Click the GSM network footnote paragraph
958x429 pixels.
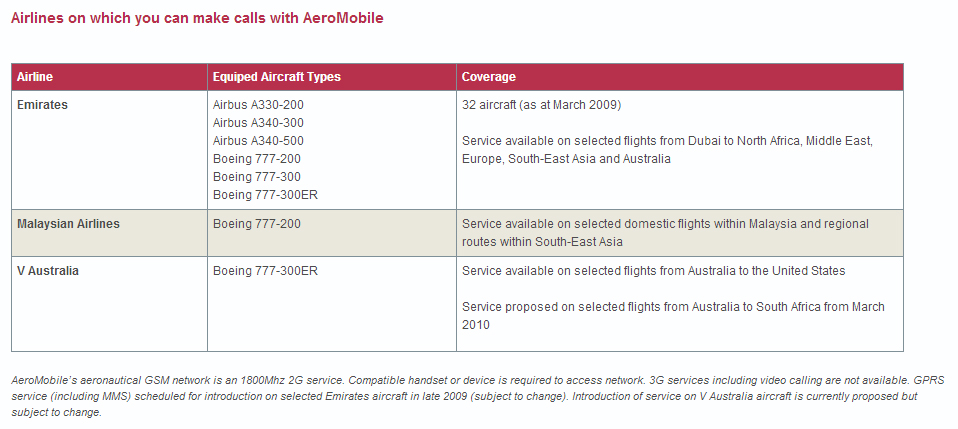478,396
